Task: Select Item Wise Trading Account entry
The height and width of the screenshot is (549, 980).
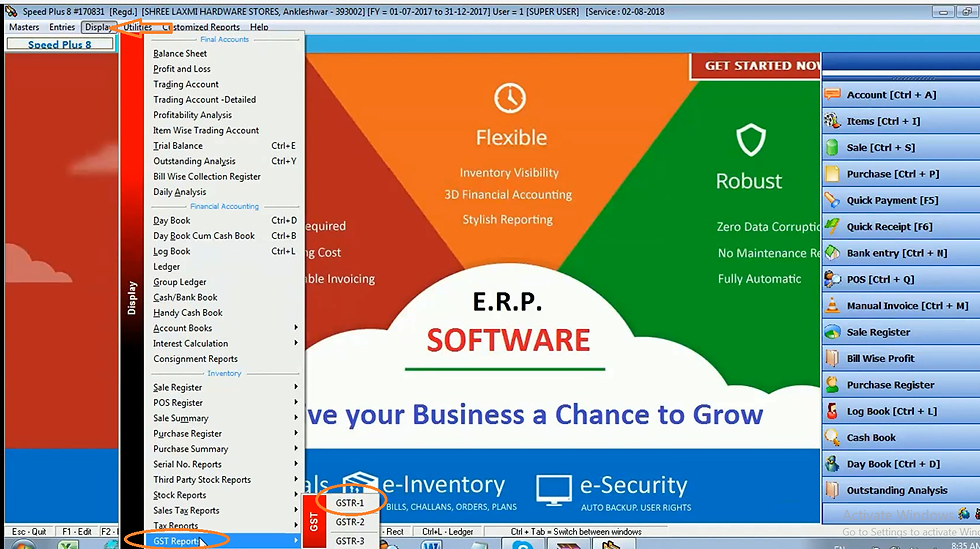Action: tap(206, 131)
